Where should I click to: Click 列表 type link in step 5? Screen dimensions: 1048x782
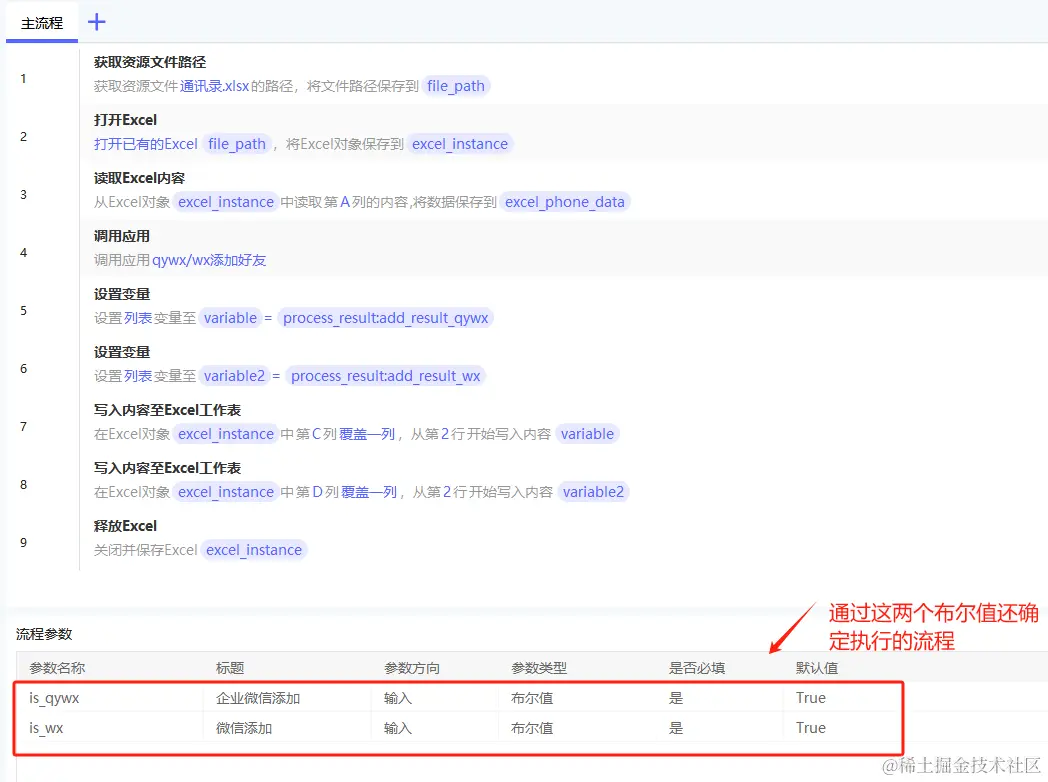tap(138, 318)
